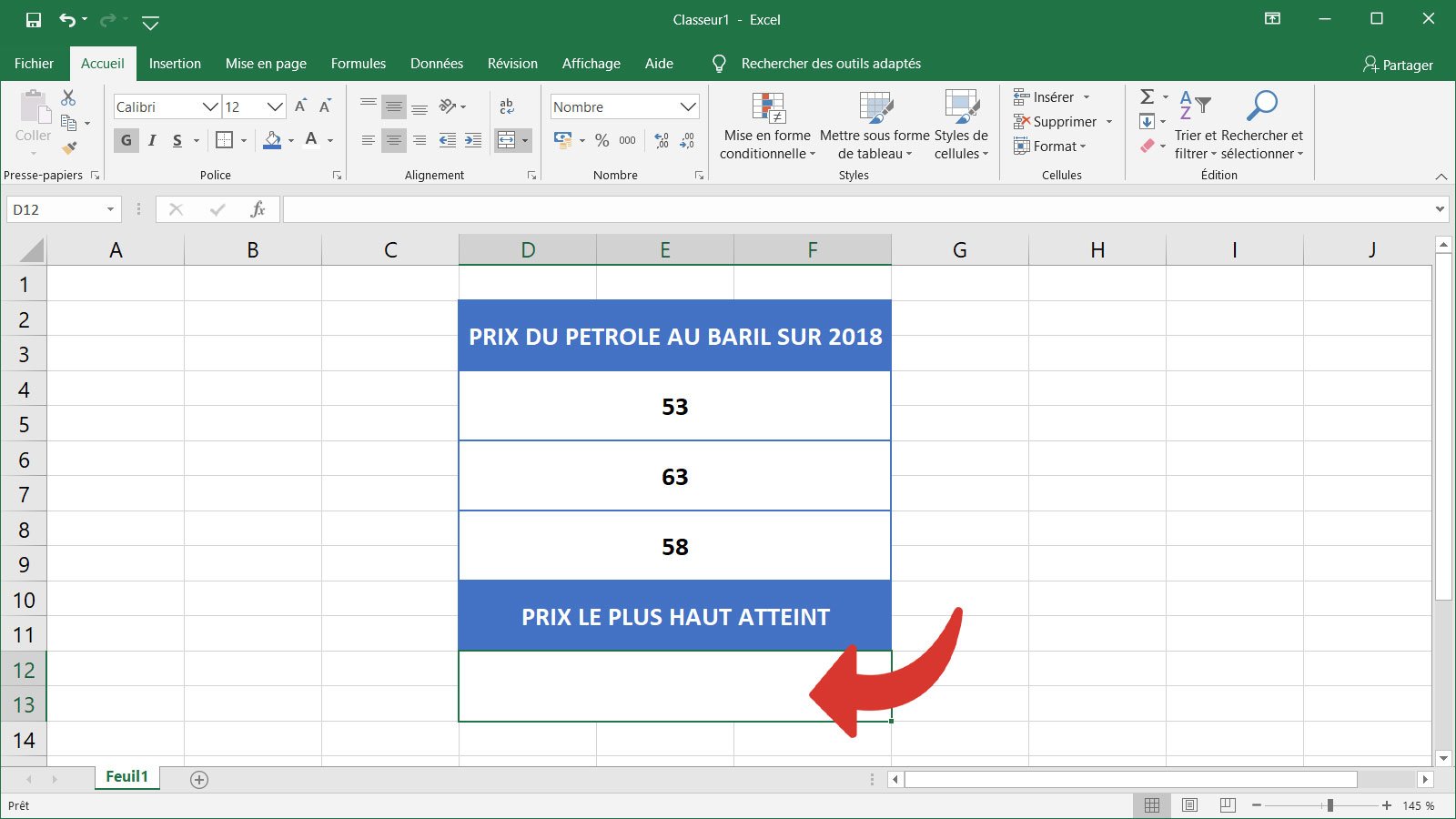Open the Nombre format dropdown

click(x=688, y=106)
